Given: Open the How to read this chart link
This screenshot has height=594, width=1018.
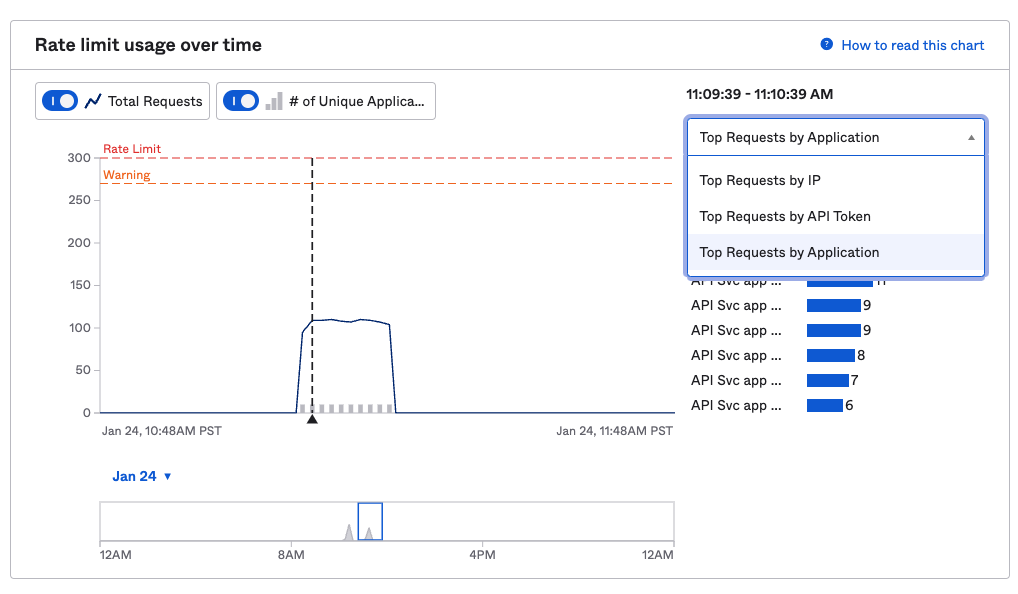Looking at the screenshot, I should pos(912,45).
